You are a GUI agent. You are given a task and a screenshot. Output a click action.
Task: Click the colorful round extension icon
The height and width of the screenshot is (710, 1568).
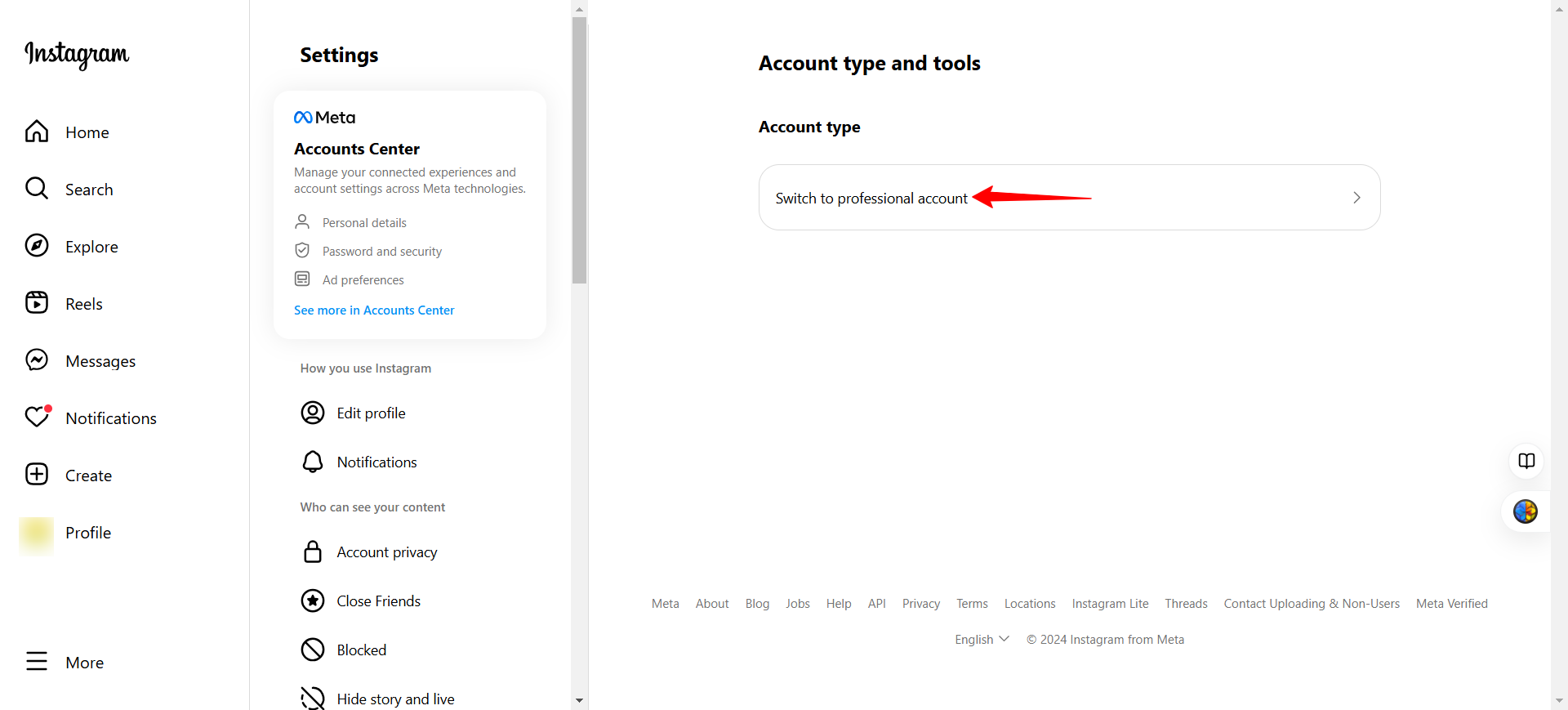1525,511
